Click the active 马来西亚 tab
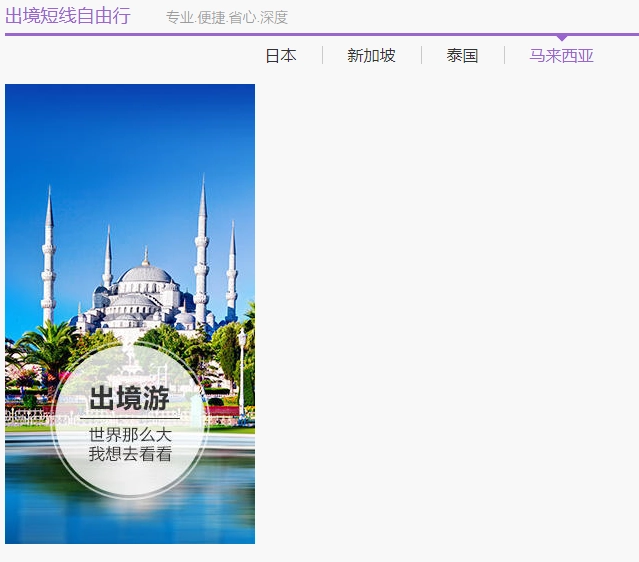 (561, 56)
